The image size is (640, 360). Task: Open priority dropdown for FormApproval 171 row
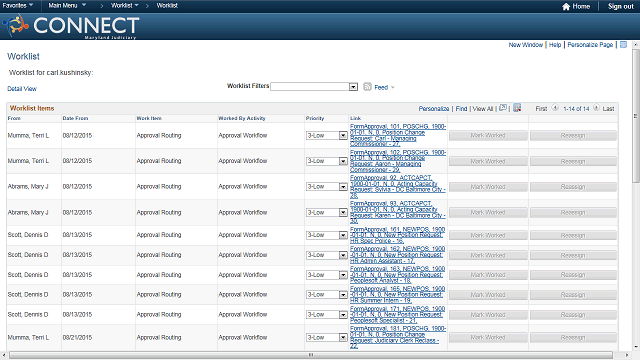tap(327, 315)
